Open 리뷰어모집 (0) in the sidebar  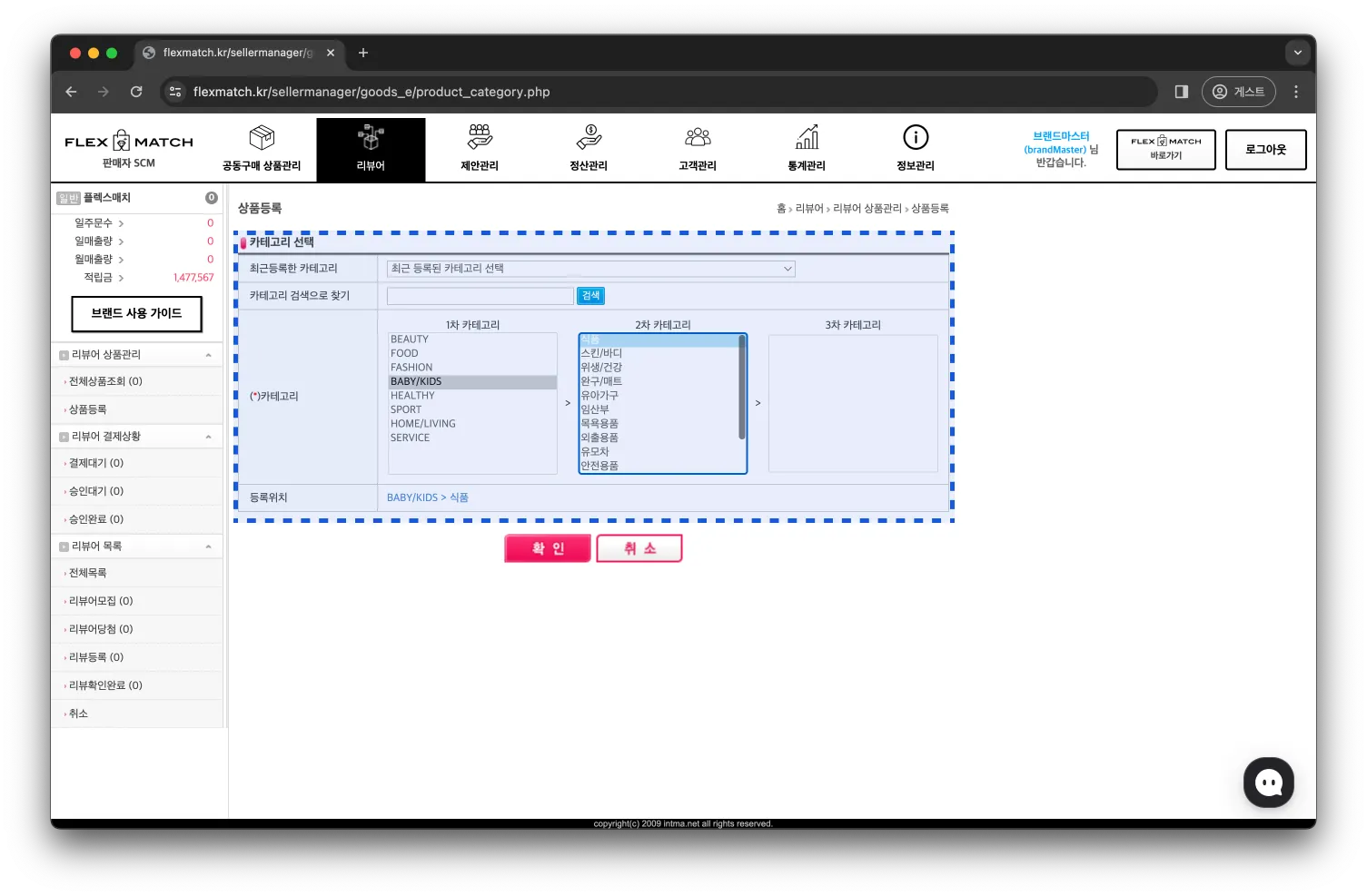pos(101,601)
